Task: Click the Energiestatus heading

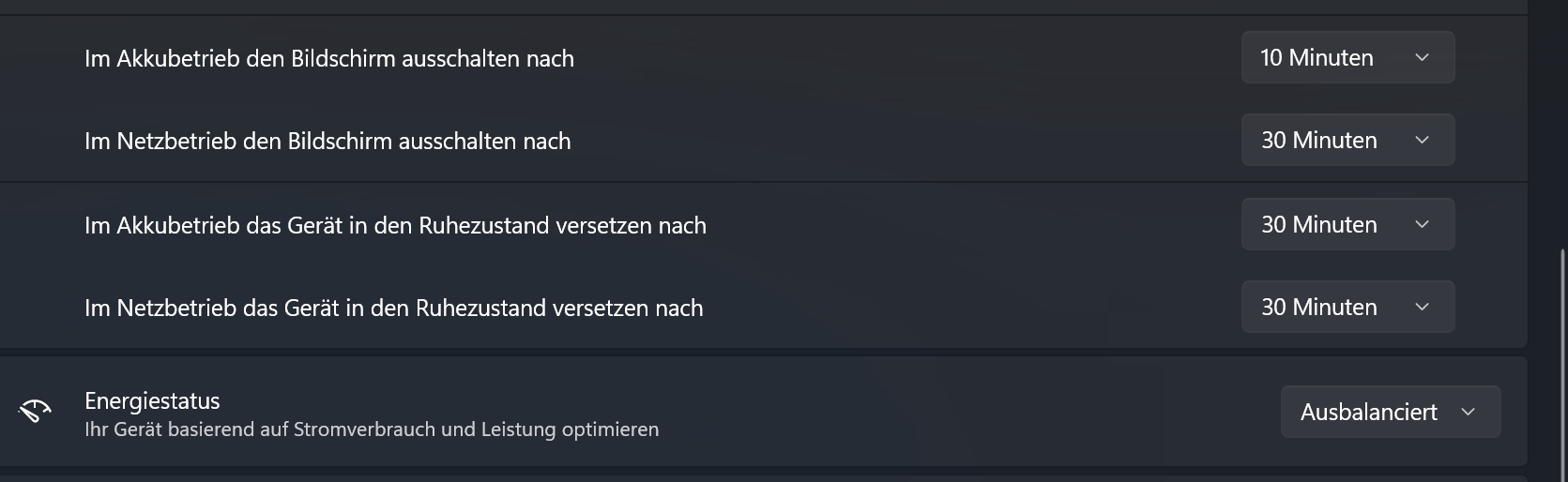Action: tap(152, 400)
